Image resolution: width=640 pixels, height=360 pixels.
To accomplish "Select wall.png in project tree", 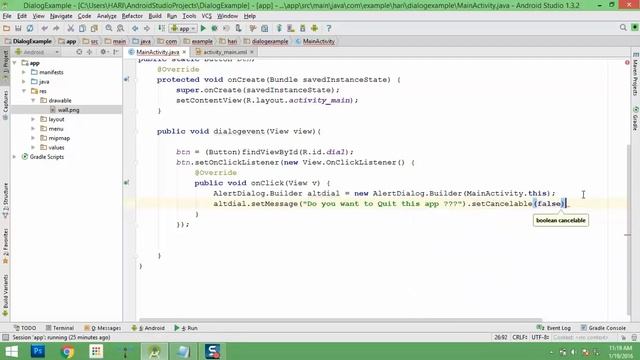I will pyautogui.click(x=69, y=110).
